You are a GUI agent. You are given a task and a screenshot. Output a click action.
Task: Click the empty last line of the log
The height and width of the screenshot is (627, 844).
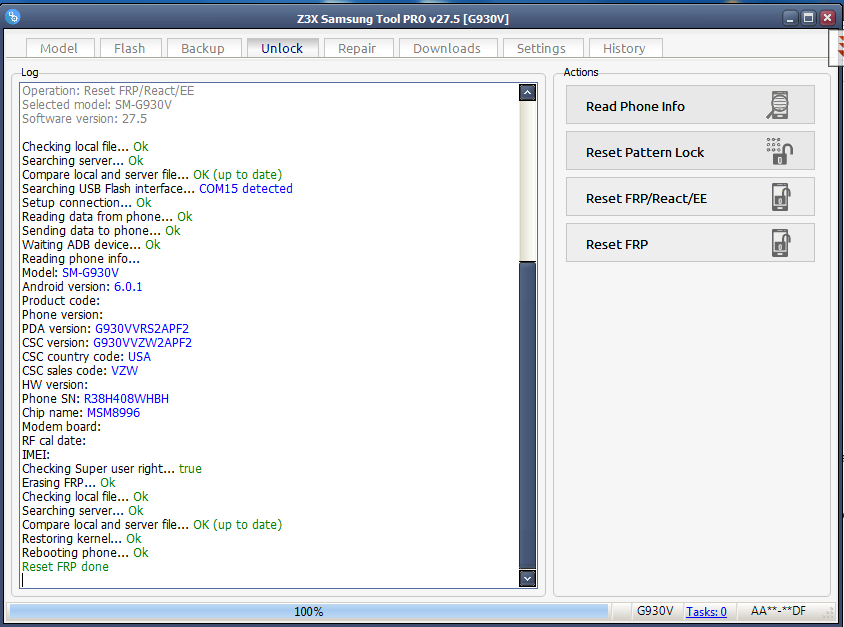coord(269,580)
